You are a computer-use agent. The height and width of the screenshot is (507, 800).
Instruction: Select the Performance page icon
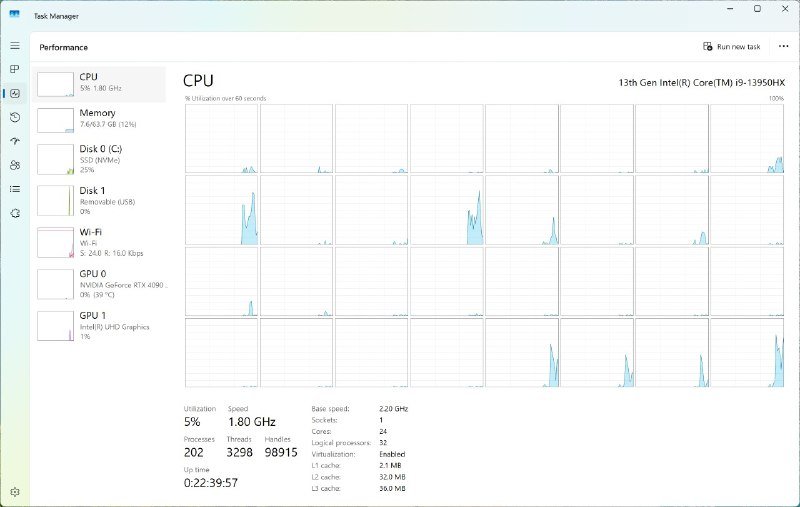pos(15,93)
